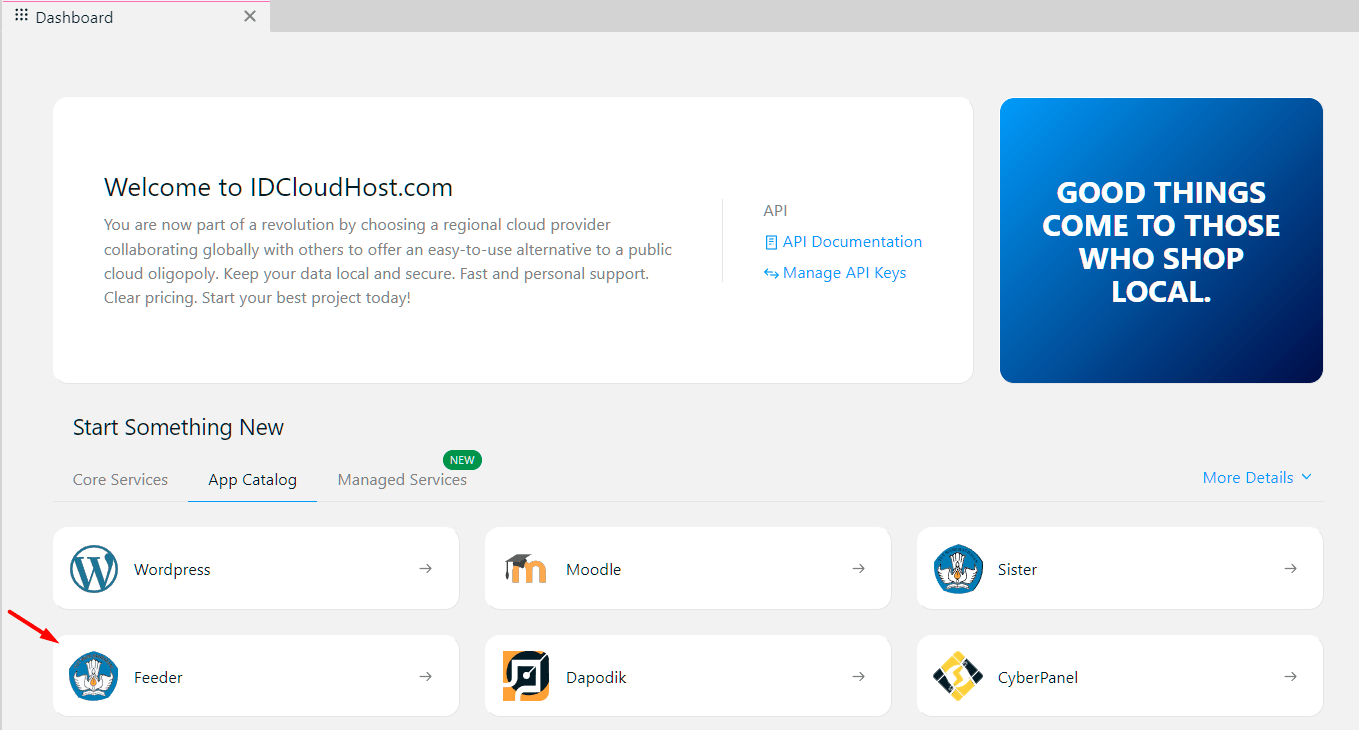Select the App Catalog tab
Screen dimensions: 1359x730
pos(252,480)
